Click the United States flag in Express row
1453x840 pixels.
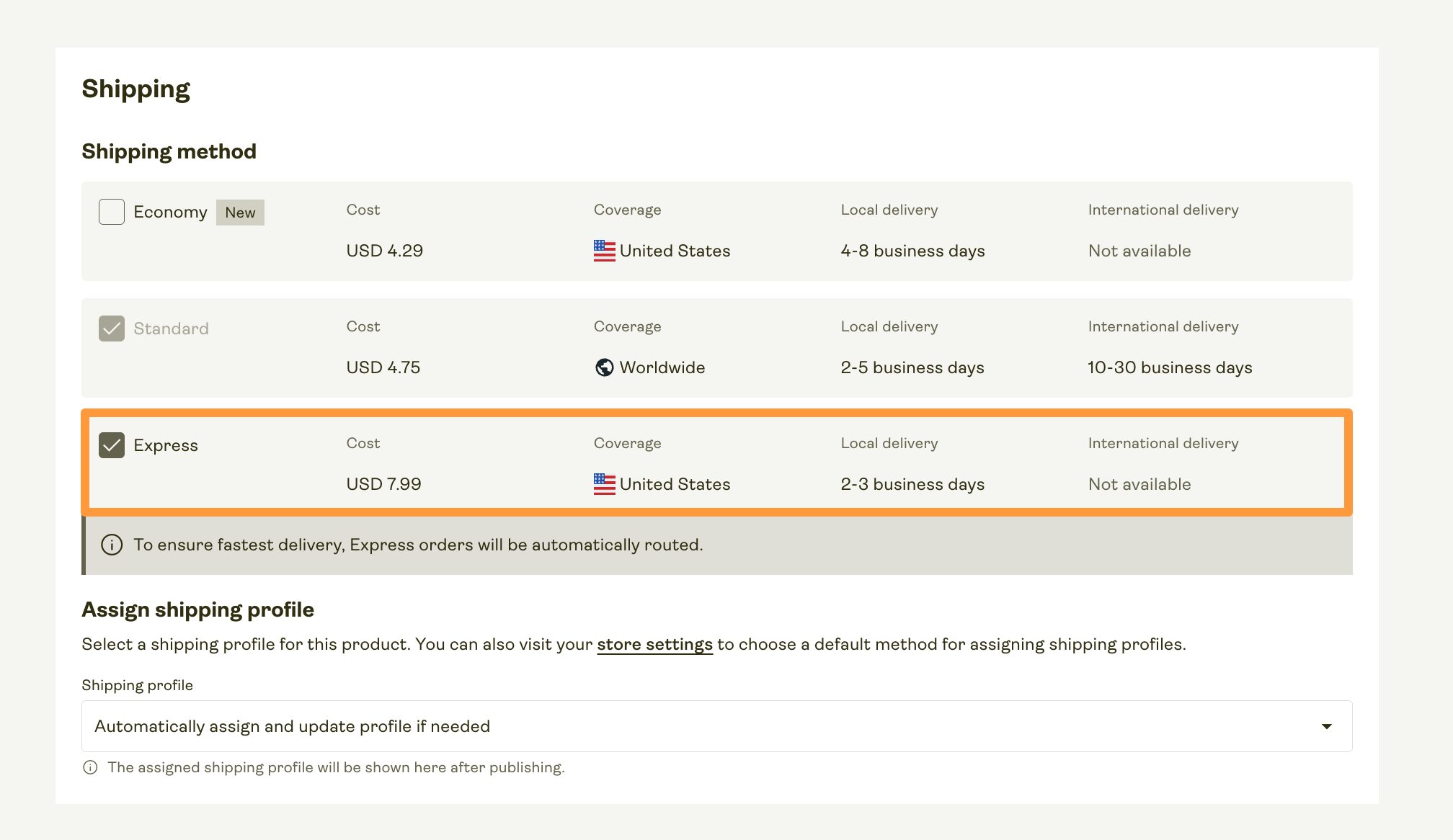coord(604,483)
